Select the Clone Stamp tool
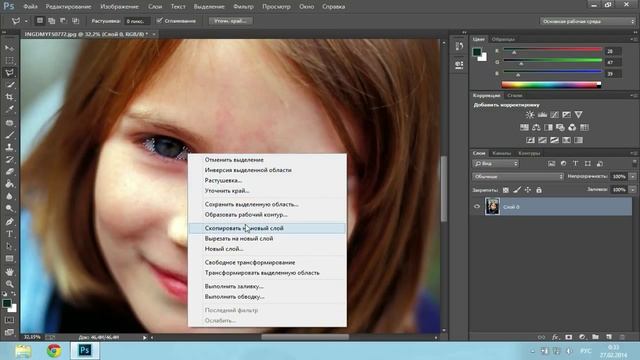Screen dimensions: 640x360 [9, 147]
